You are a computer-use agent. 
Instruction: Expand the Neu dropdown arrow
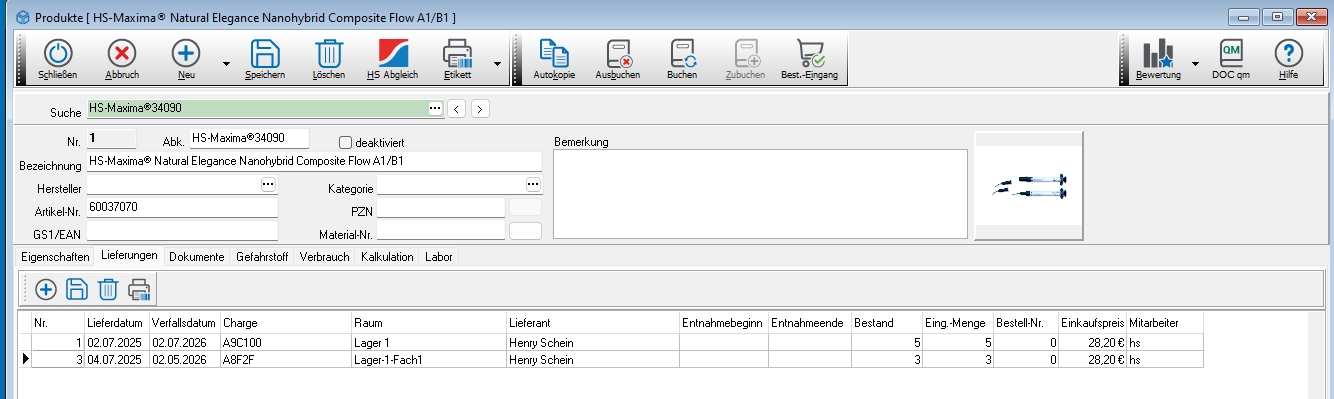coord(226,63)
